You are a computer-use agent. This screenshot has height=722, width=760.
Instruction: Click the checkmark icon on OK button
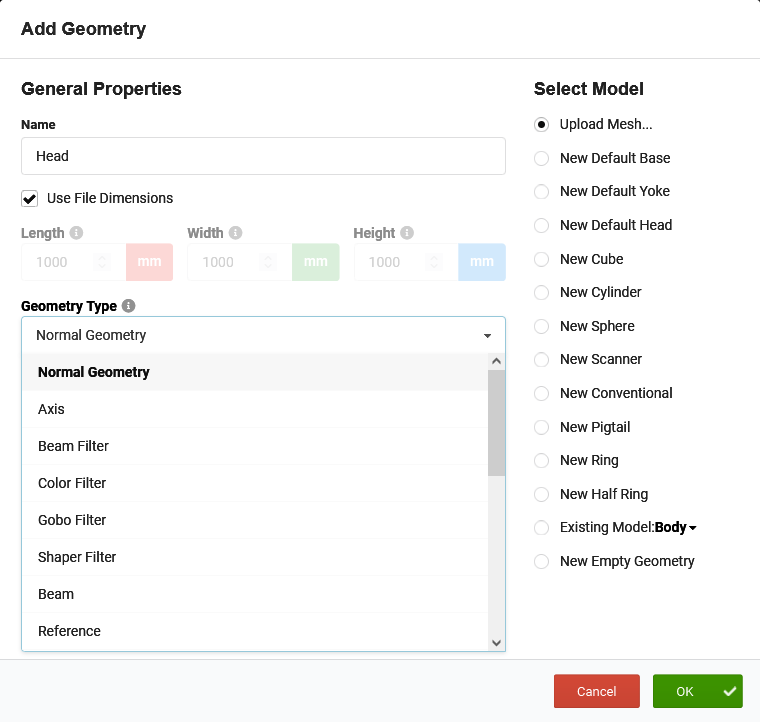pyautogui.click(x=730, y=691)
